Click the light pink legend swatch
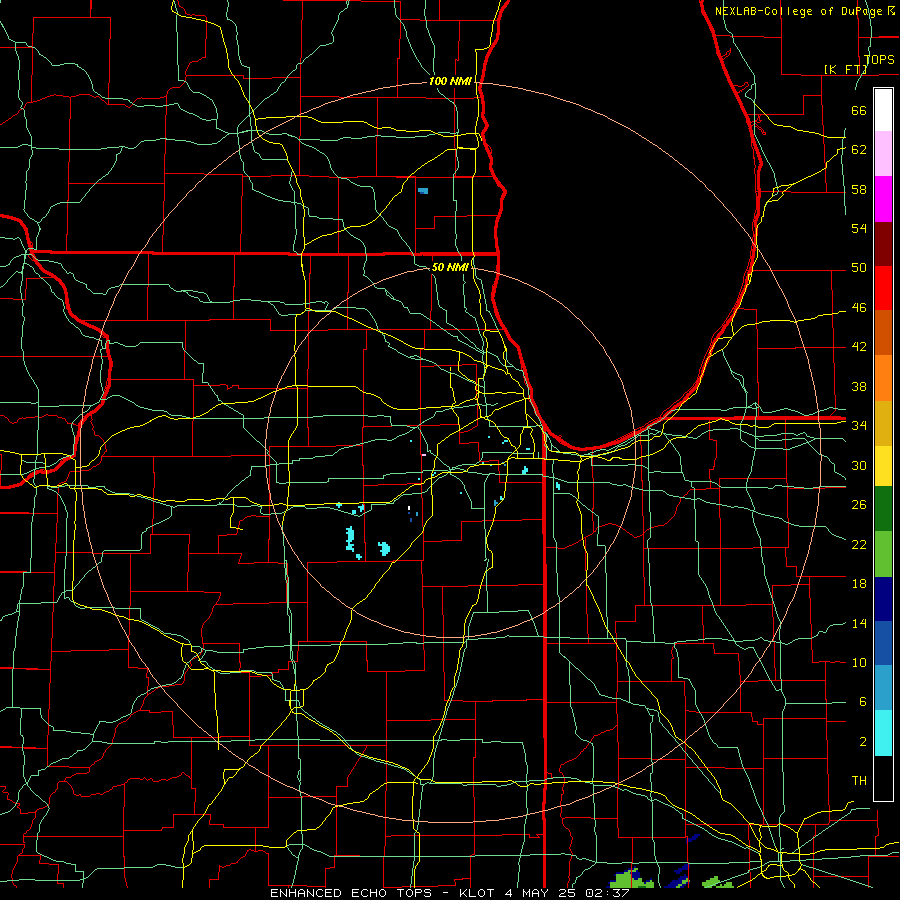Image resolution: width=900 pixels, height=900 pixels. point(883,154)
